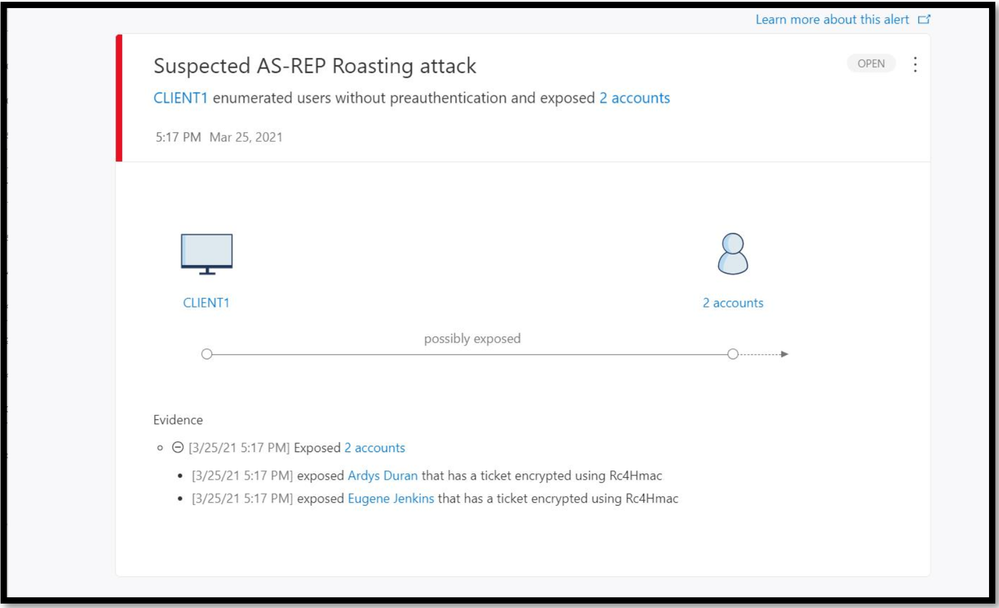The width and height of the screenshot is (999, 608).
Task: Click the OPEN status badge
Action: [x=871, y=63]
